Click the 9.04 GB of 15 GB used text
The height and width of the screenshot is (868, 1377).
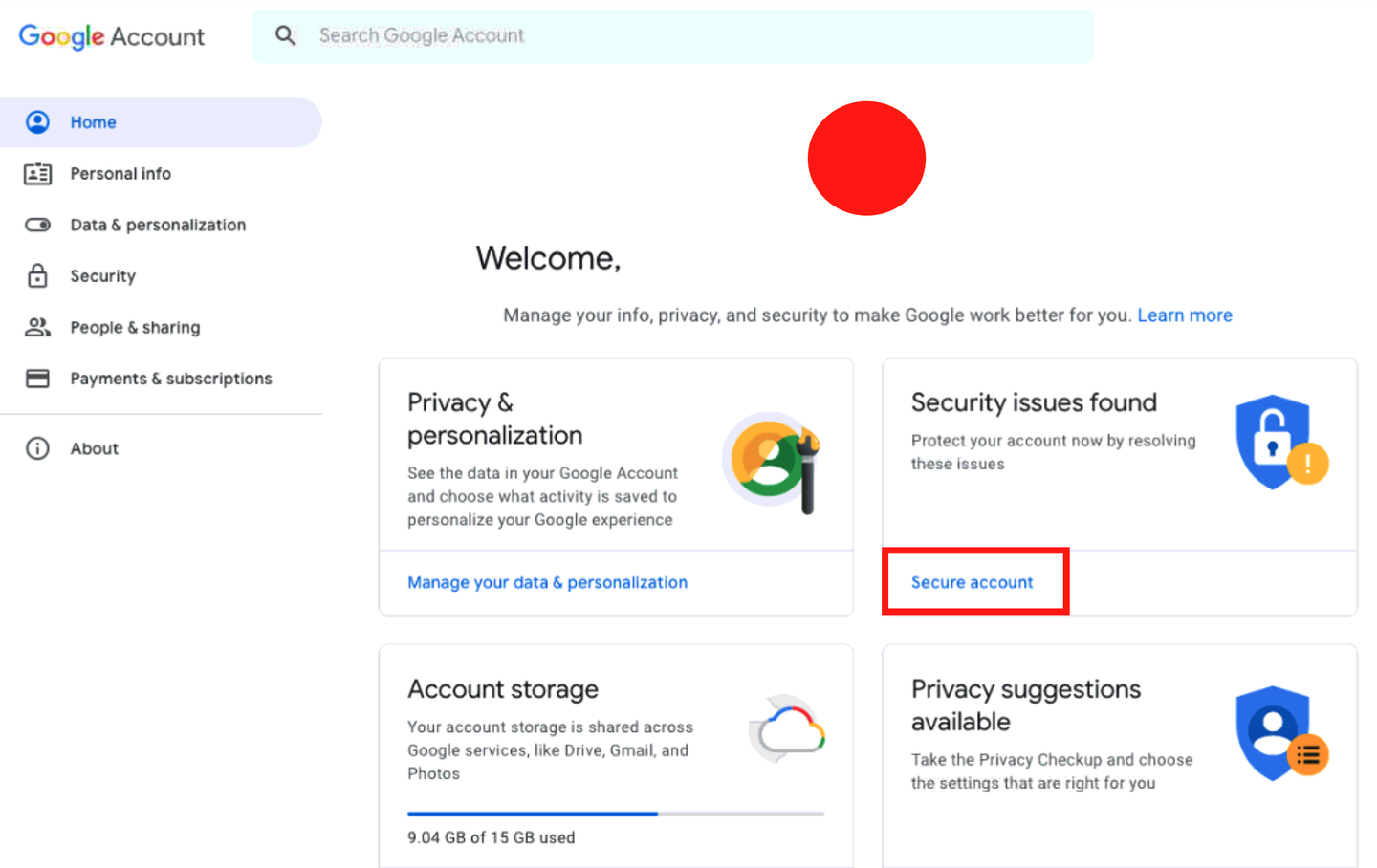492,837
